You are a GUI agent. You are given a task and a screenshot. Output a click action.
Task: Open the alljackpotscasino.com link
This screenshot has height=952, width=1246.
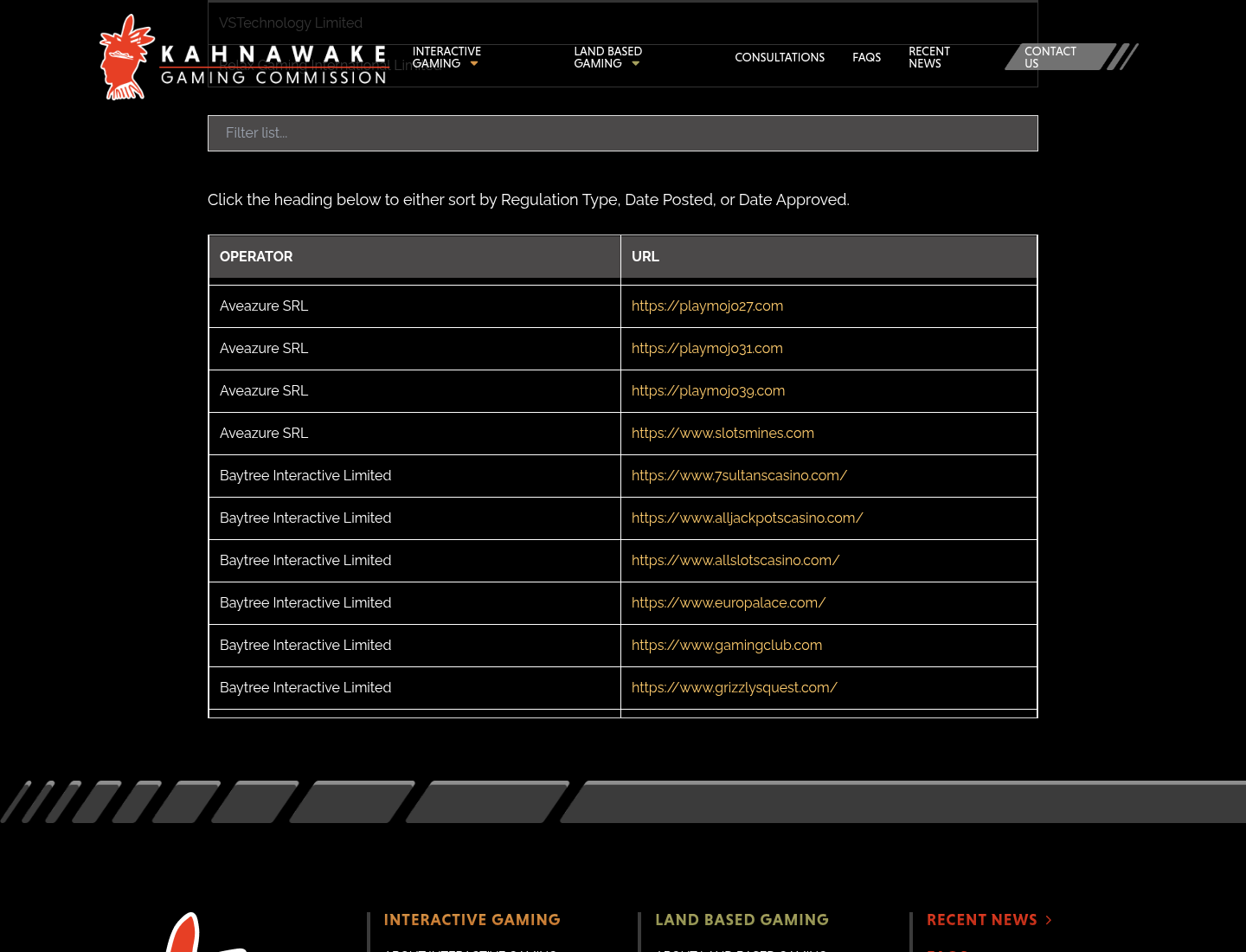click(748, 518)
